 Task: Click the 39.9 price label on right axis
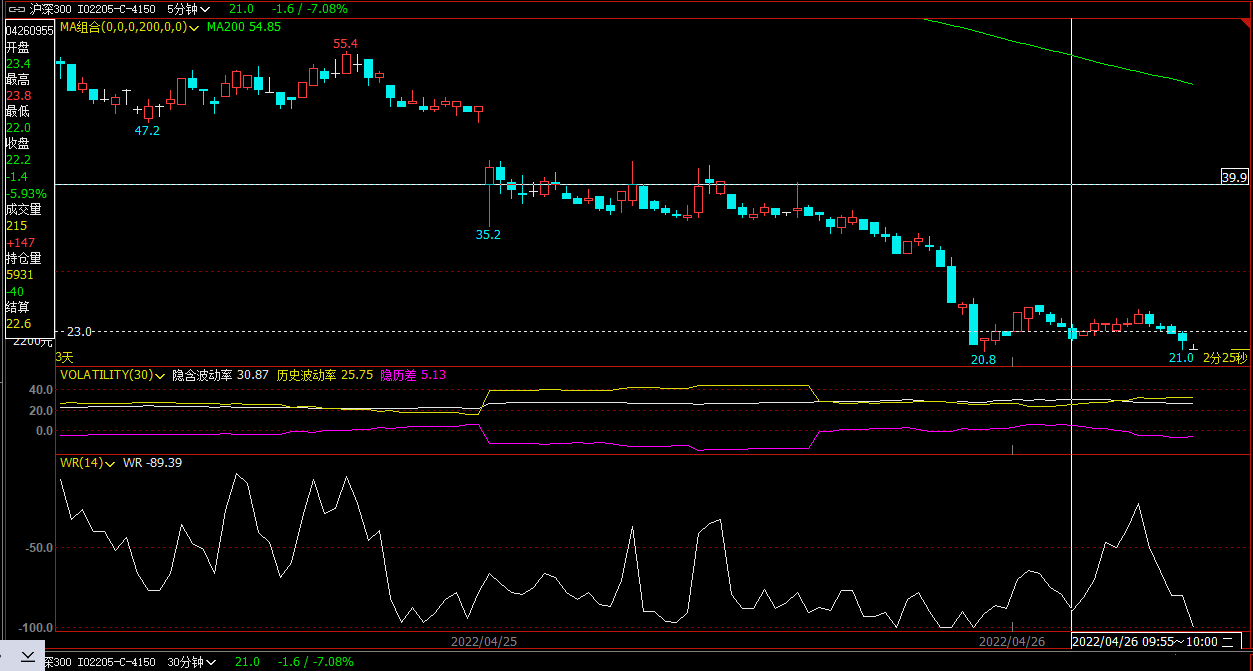pos(1235,177)
